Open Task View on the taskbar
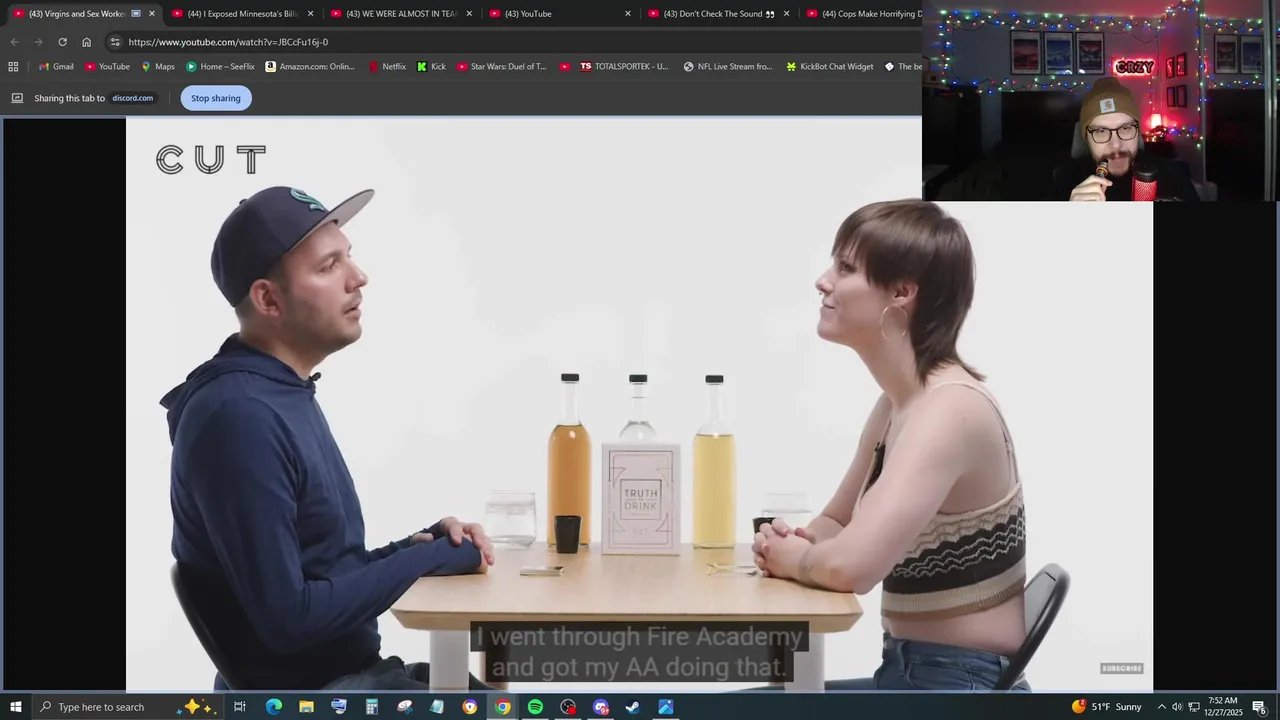1280x720 pixels. (x=240, y=707)
